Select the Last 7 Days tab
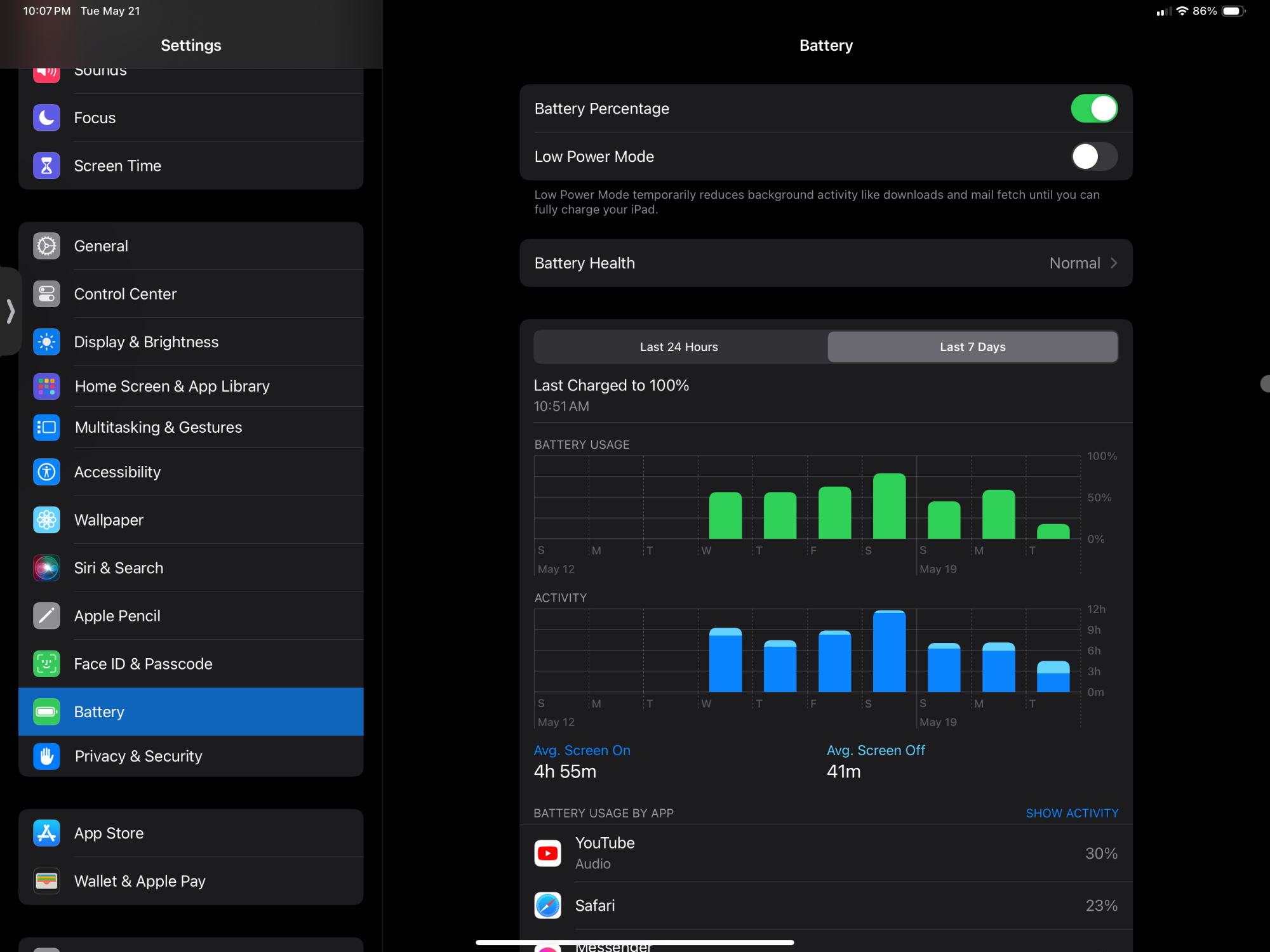The height and width of the screenshot is (952, 1270). pos(972,347)
